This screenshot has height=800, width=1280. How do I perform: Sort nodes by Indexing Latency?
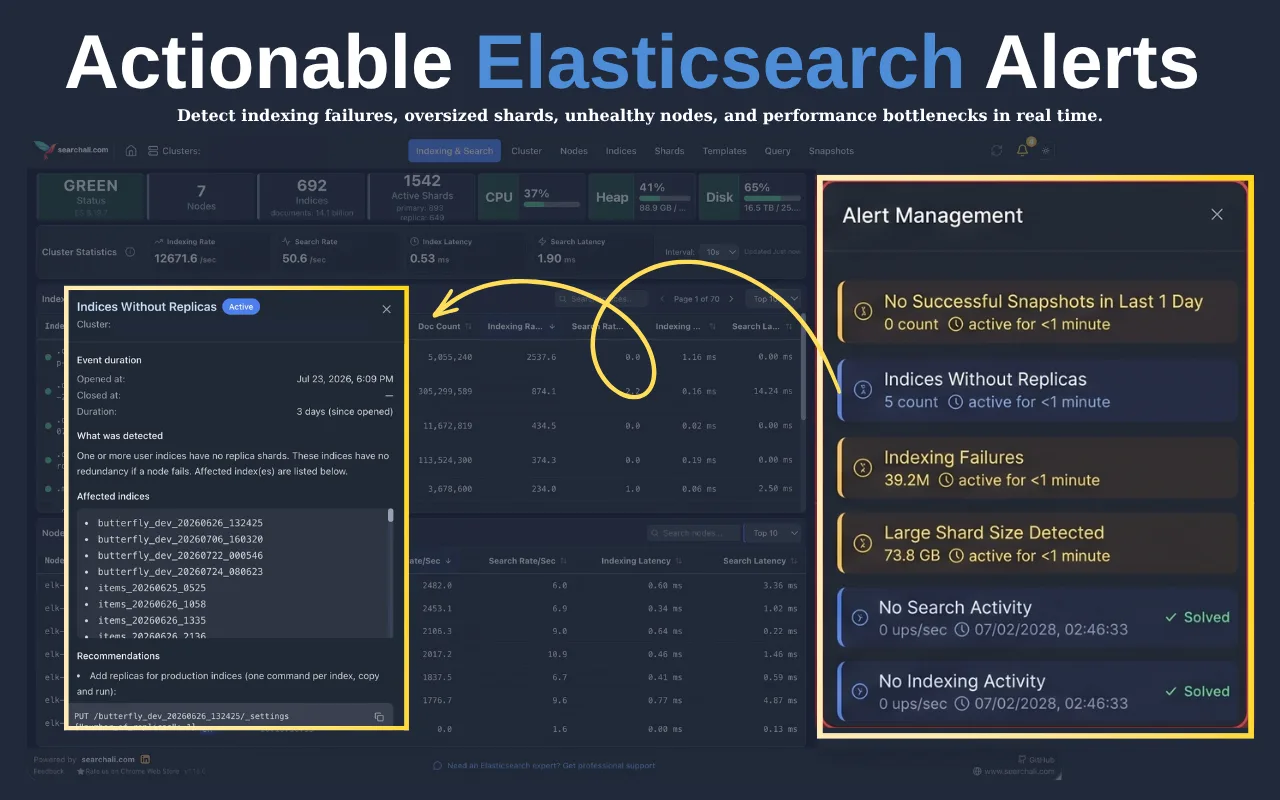tap(641, 561)
